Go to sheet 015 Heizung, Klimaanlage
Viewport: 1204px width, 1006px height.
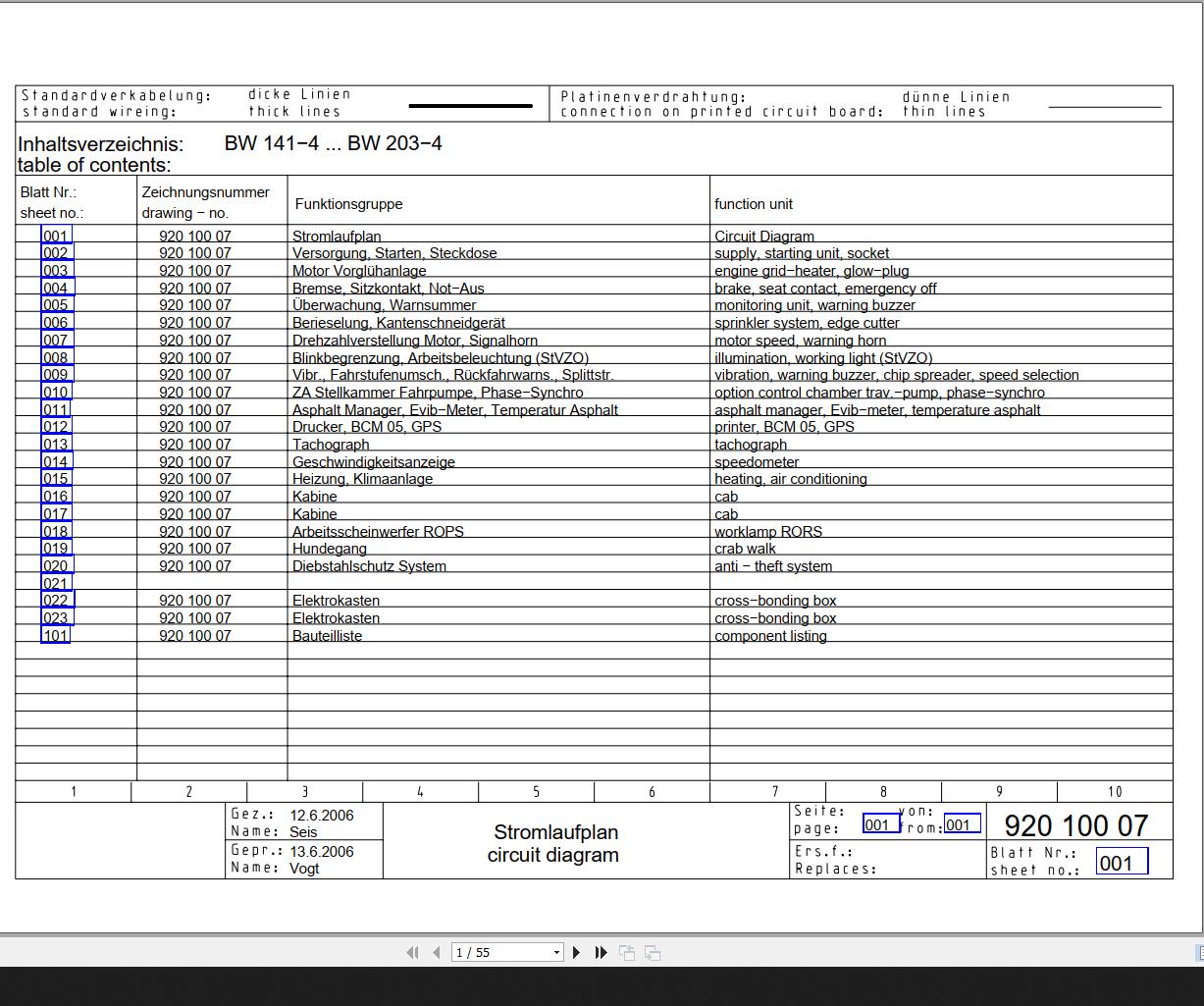point(56,479)
